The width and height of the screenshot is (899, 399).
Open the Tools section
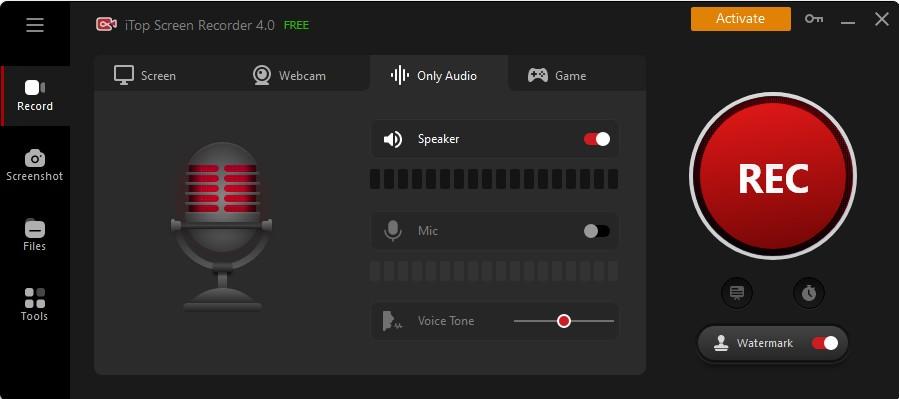pos(34,305)
